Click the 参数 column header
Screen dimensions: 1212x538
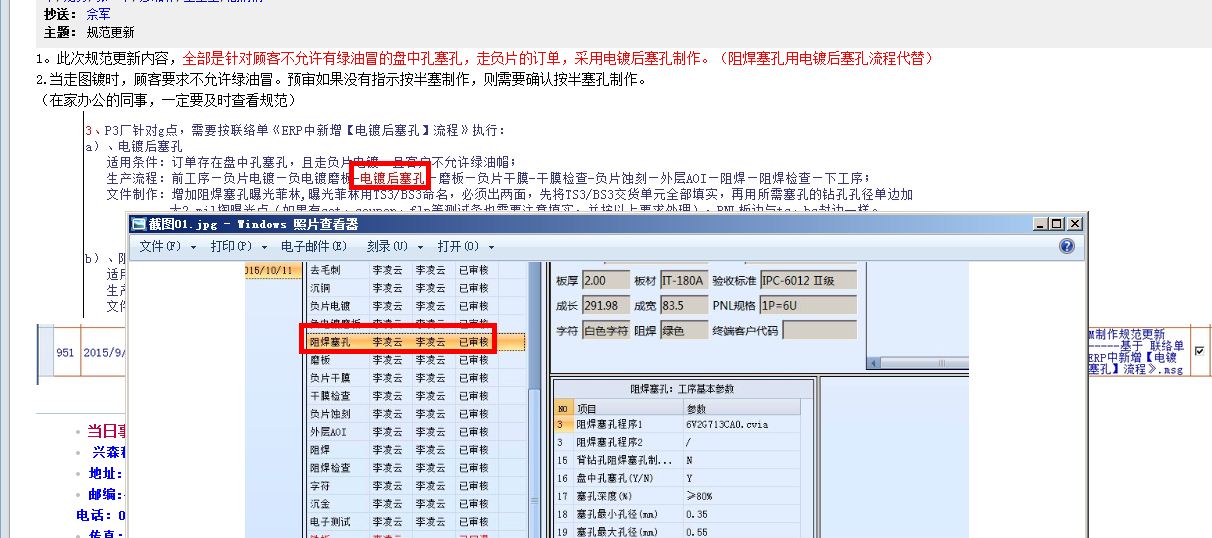[741, 408]
